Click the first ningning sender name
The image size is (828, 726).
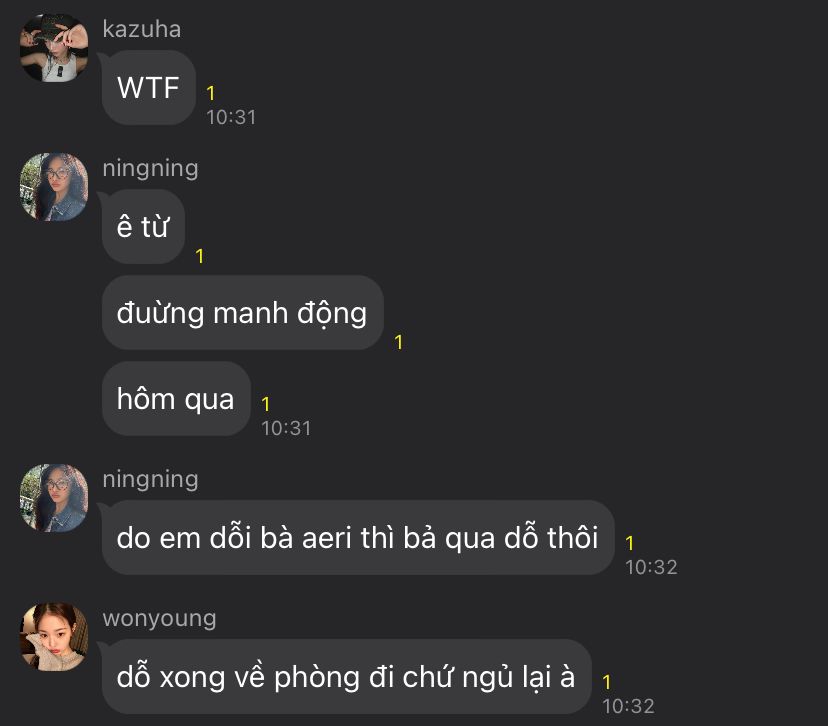[x=150, y=168]
